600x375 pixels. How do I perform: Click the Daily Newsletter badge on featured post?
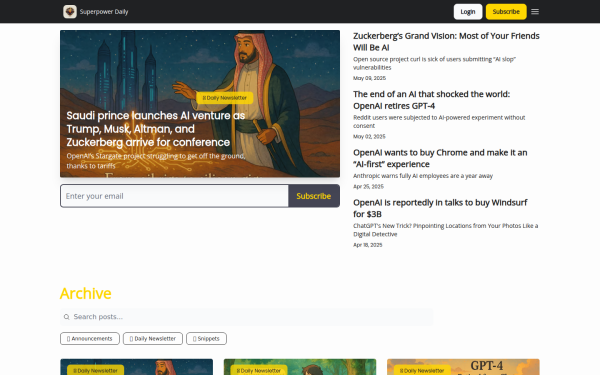[x=225, y=98]
